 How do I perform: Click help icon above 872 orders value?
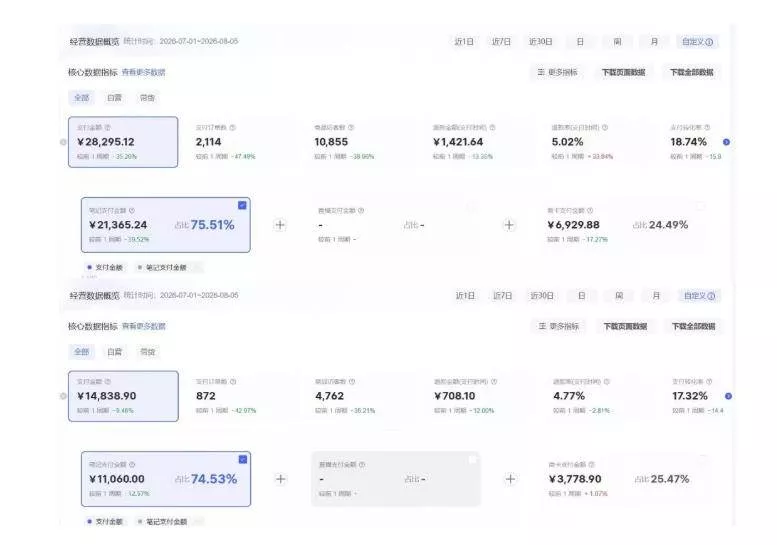233,382
